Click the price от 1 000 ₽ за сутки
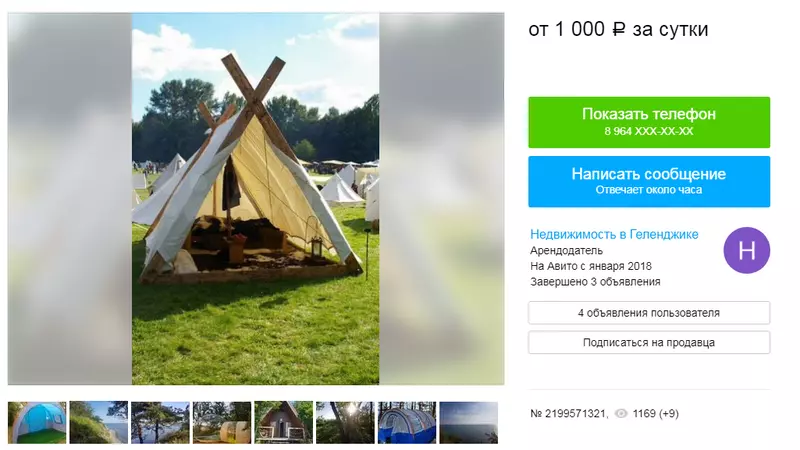 618,29
